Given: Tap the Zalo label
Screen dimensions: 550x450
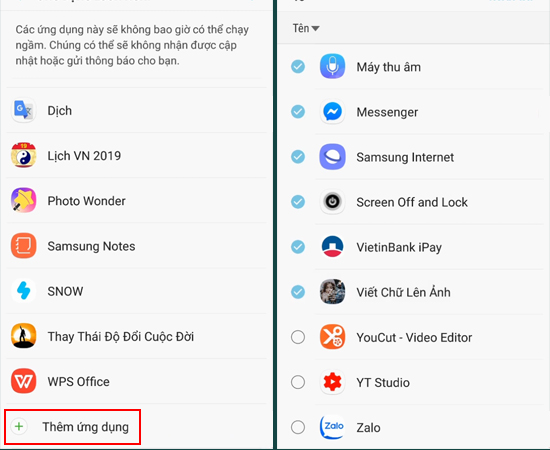Looking at the screenshot, I should click(x=368, y=428).
